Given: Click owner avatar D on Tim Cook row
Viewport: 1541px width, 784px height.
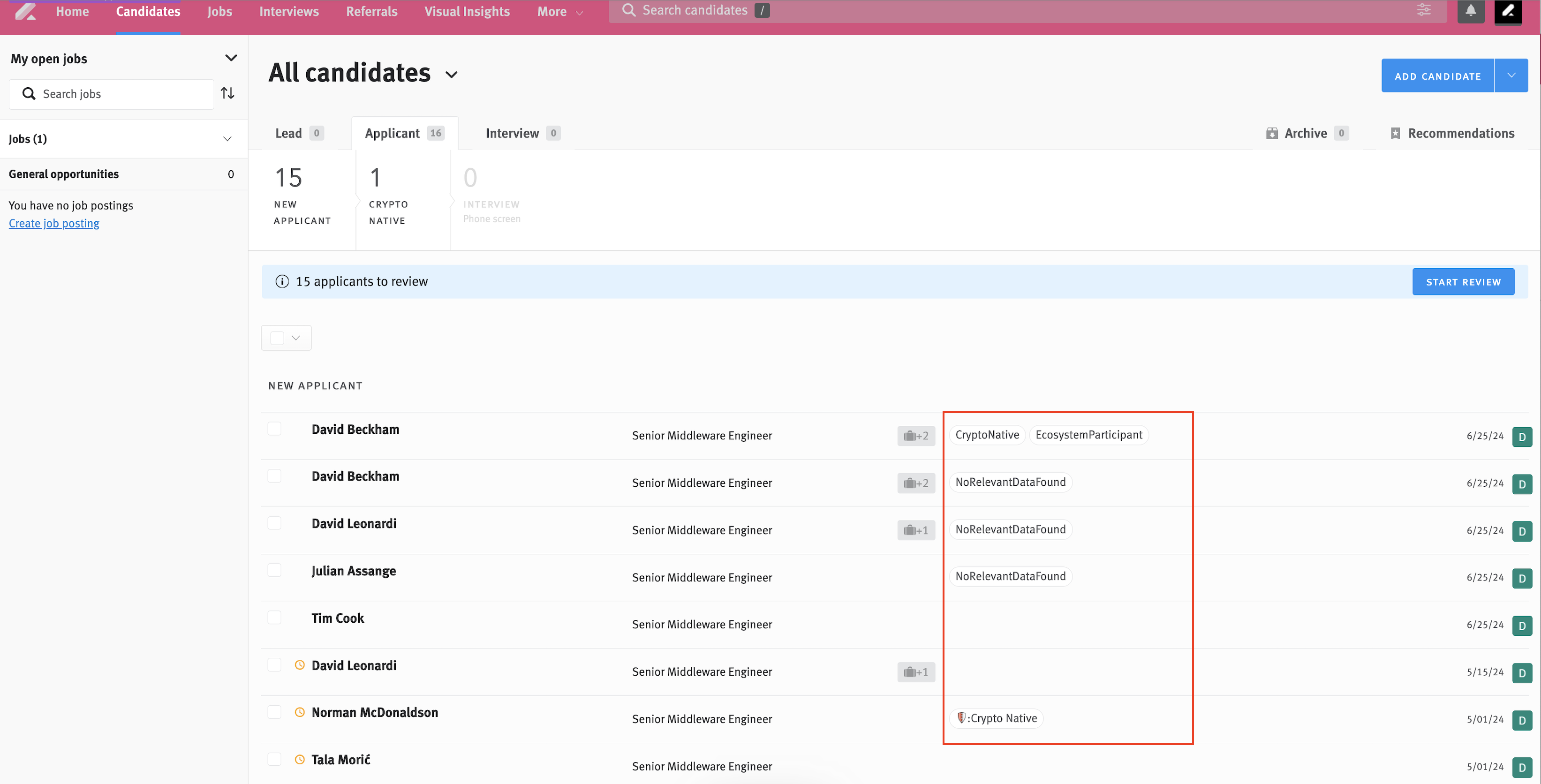Looking at the screenshot, I should click(1521, 626).
